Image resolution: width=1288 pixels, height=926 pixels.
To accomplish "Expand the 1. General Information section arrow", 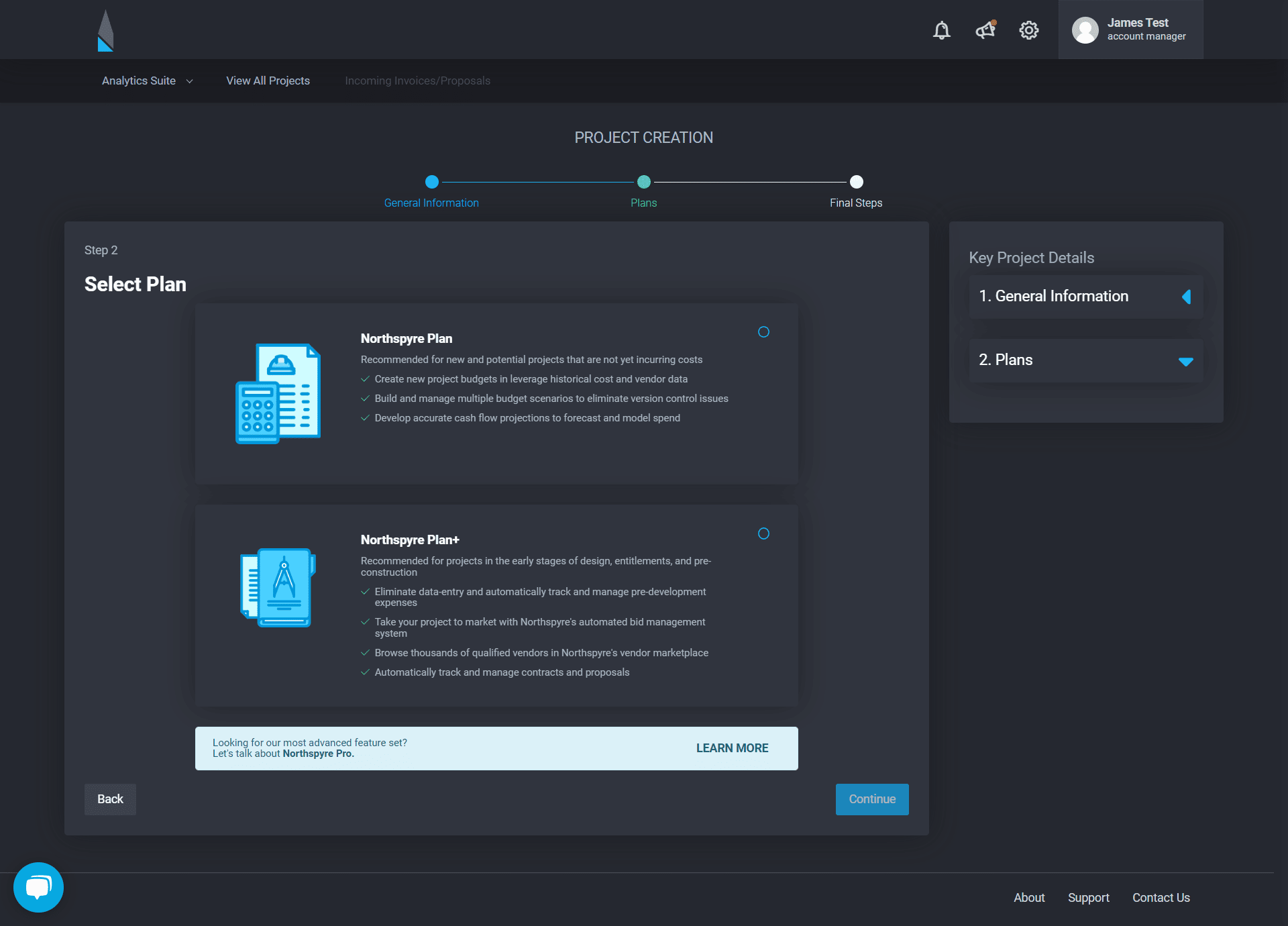I will [1186, 297].
